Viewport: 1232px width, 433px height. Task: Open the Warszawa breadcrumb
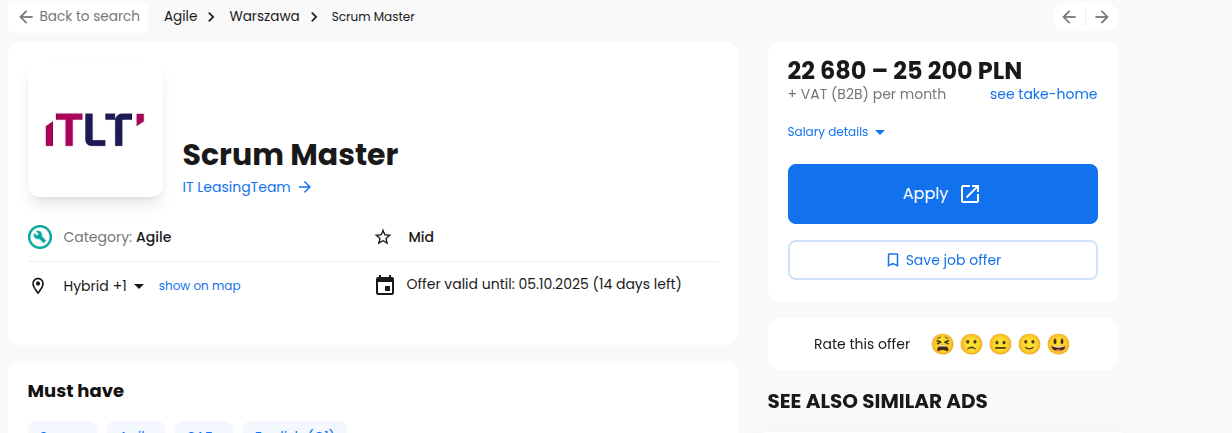coord(264,16)
